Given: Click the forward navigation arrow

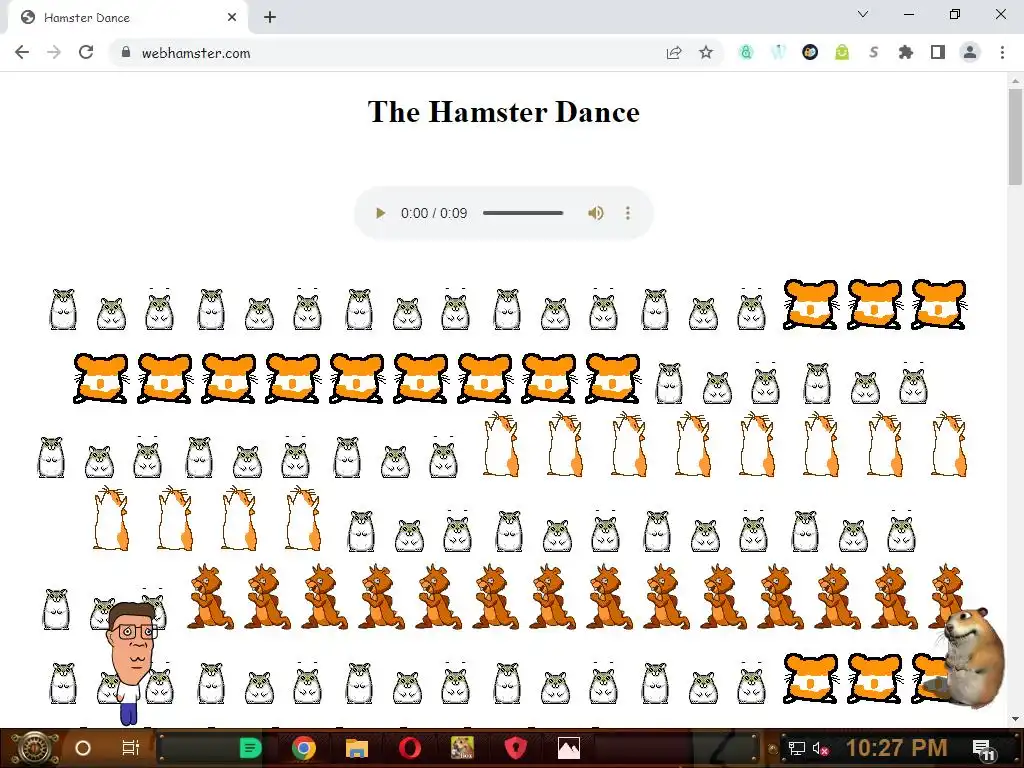Looking at the screenshot, I should pyautogui.click(x=54, y=53).
